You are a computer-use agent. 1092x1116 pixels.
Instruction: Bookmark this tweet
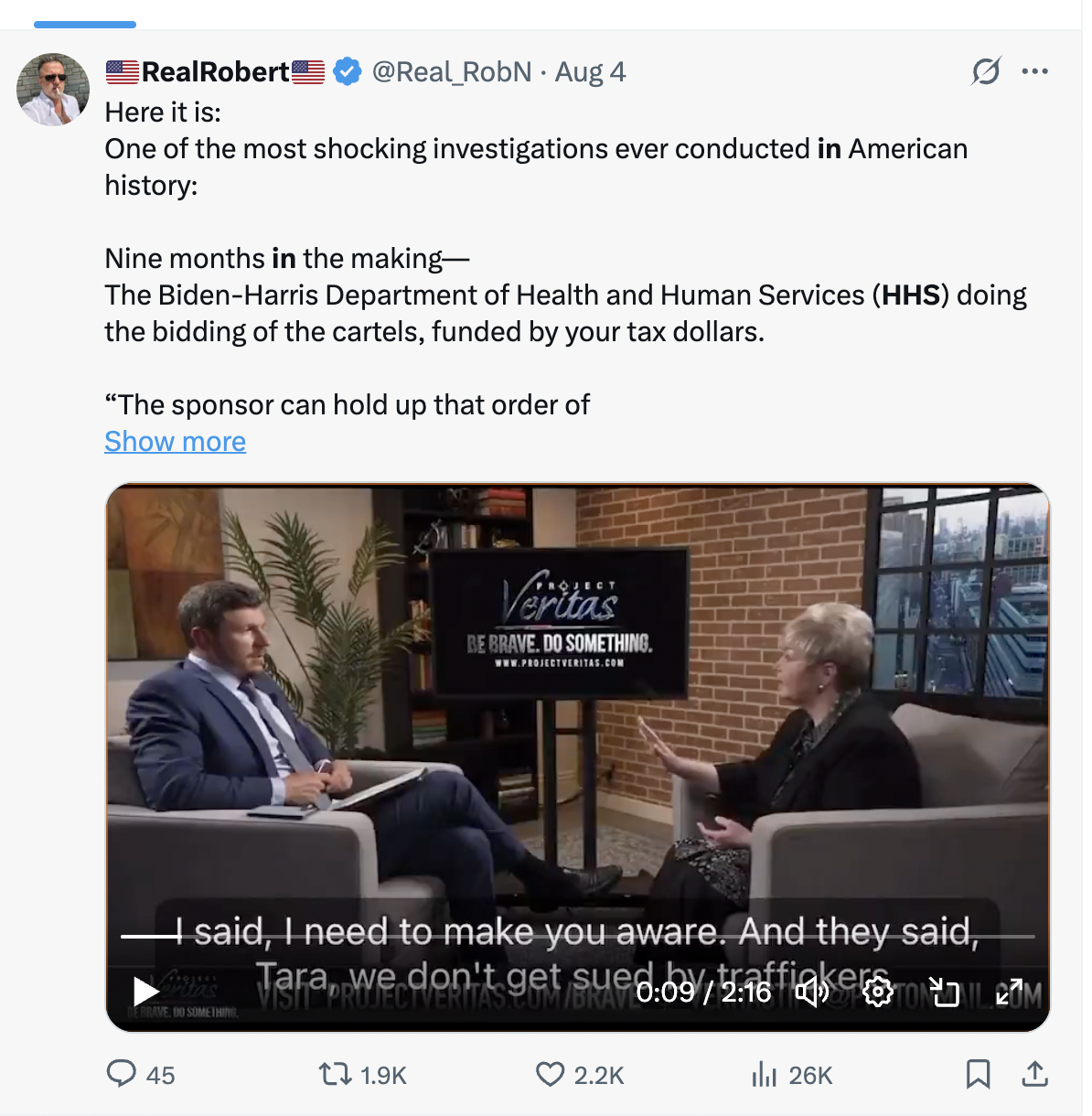[978, 1074]
